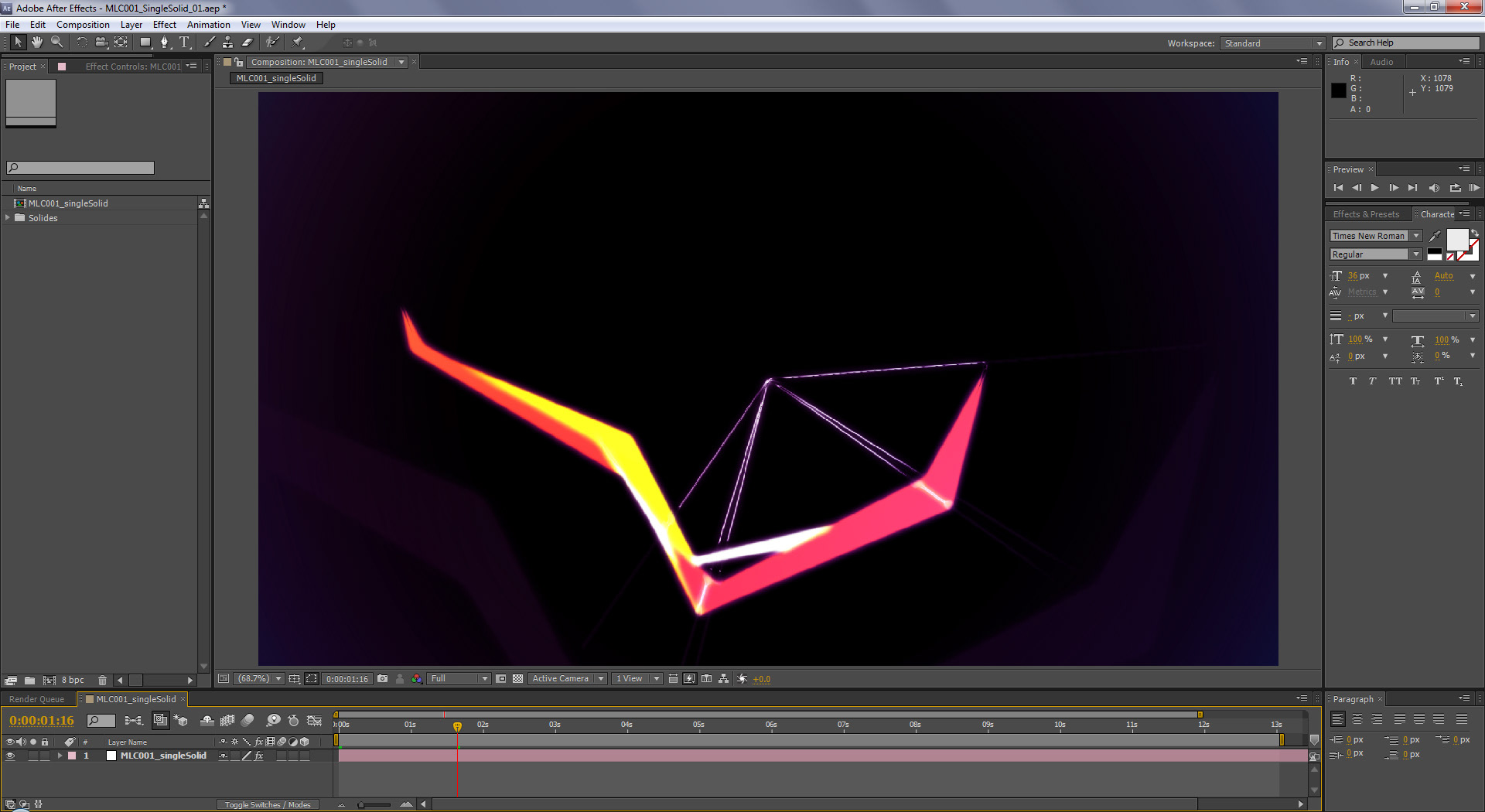Open the magnification ratio dropdown (68.7%)

click(260, 679)
